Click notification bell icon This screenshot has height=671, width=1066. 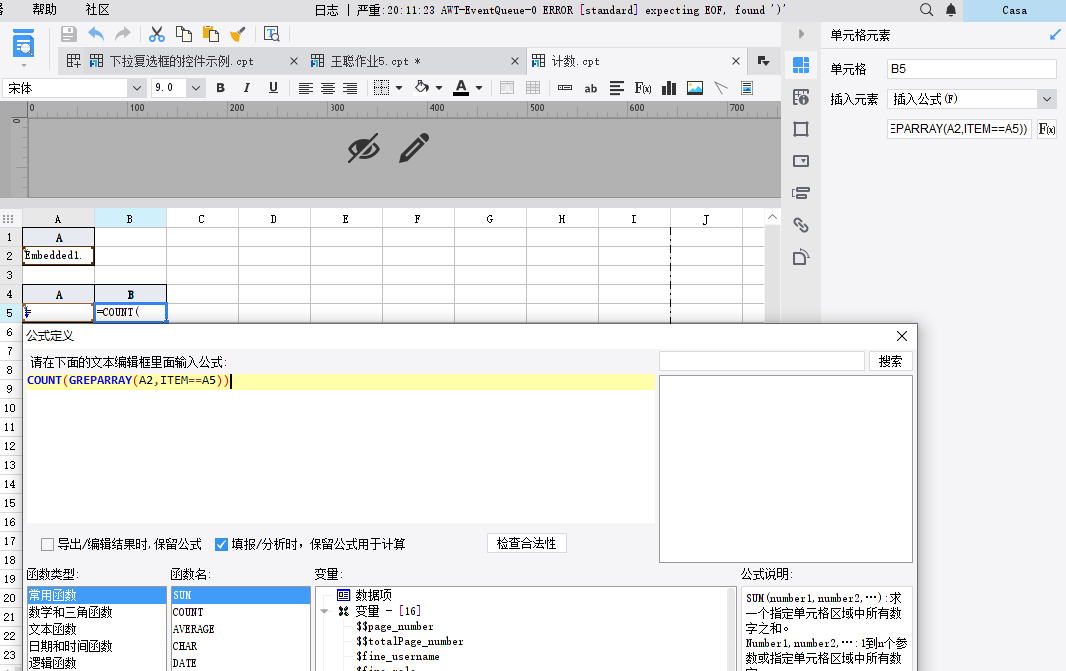click(951, 10)
